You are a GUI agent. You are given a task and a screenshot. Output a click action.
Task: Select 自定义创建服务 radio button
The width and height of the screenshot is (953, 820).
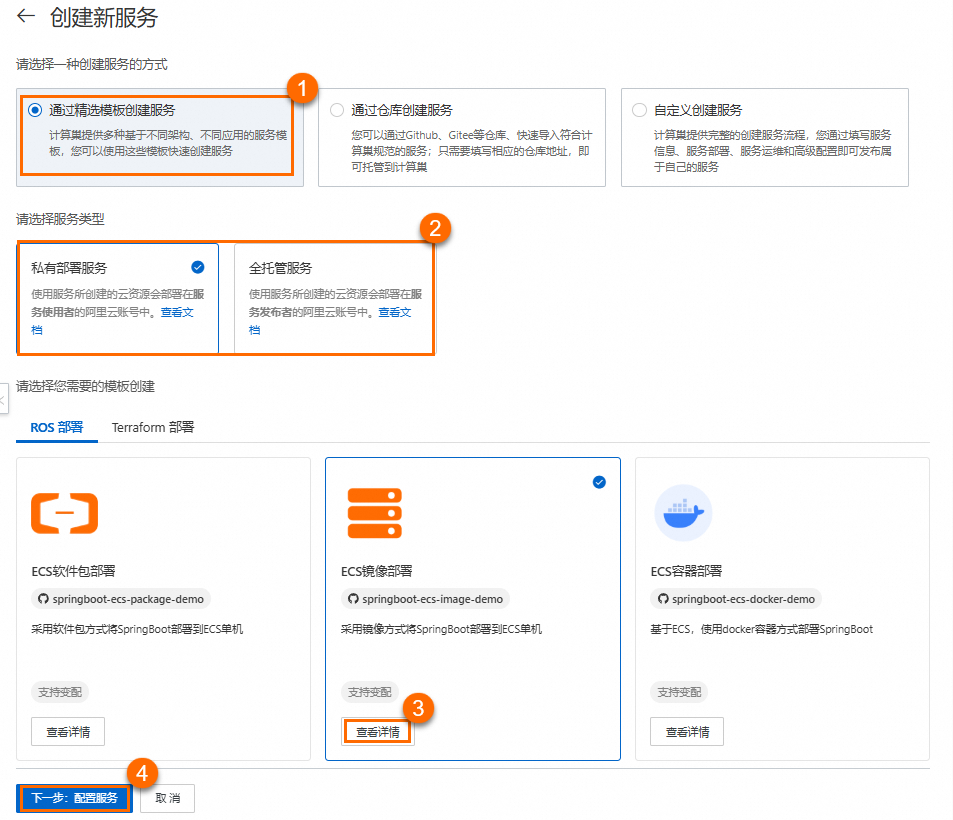tap(639, 110)
